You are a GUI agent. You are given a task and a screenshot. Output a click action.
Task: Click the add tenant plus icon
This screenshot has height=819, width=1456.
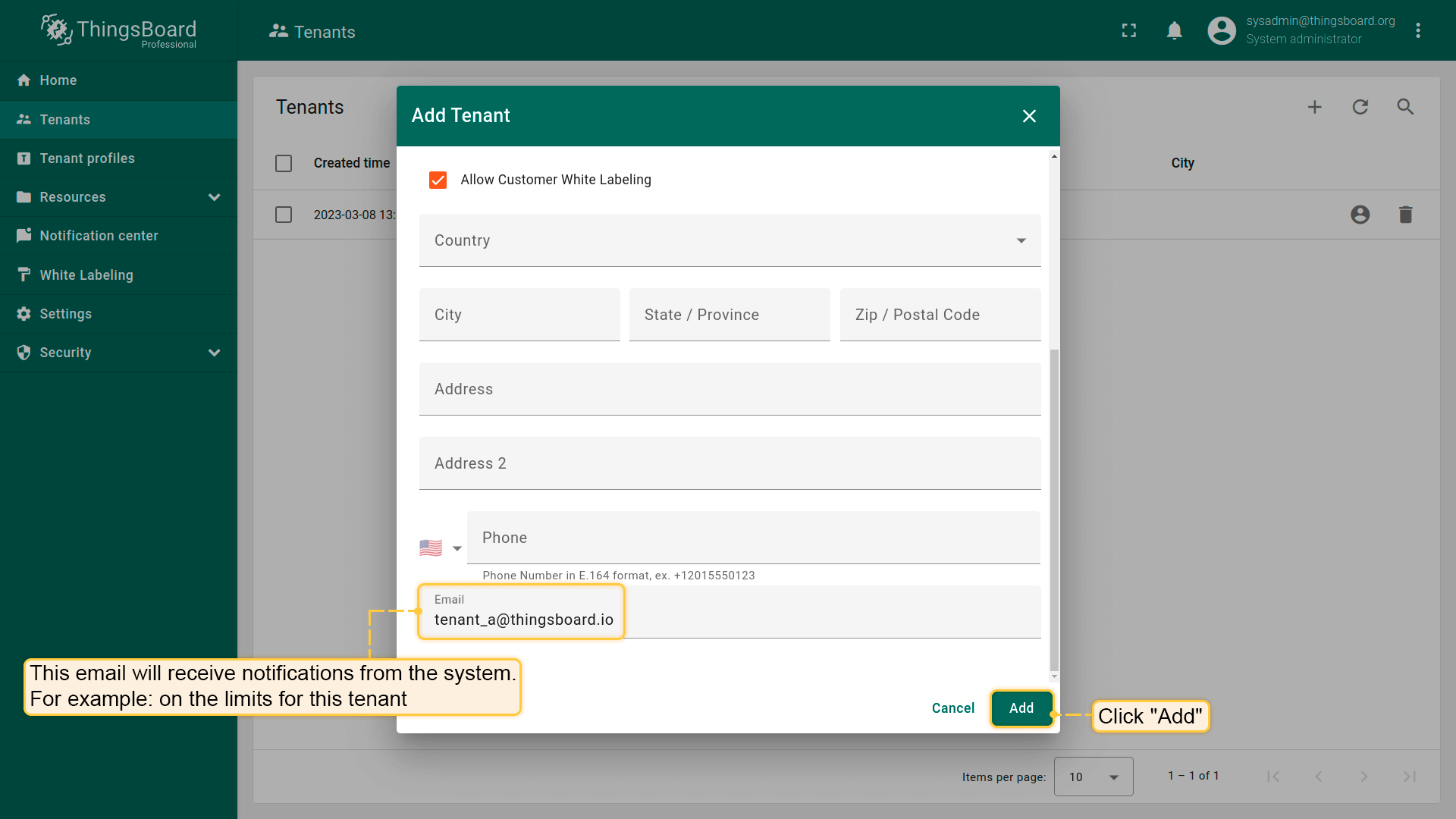[x=1314, y=107]
